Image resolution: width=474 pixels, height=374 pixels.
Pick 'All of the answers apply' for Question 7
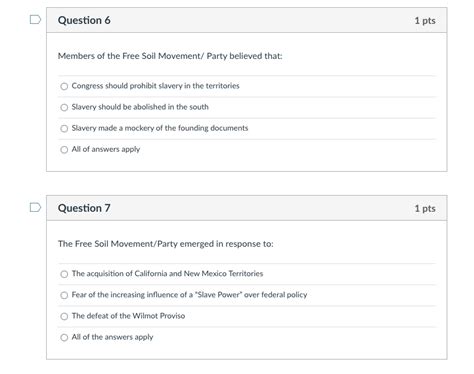pos(64,337)
